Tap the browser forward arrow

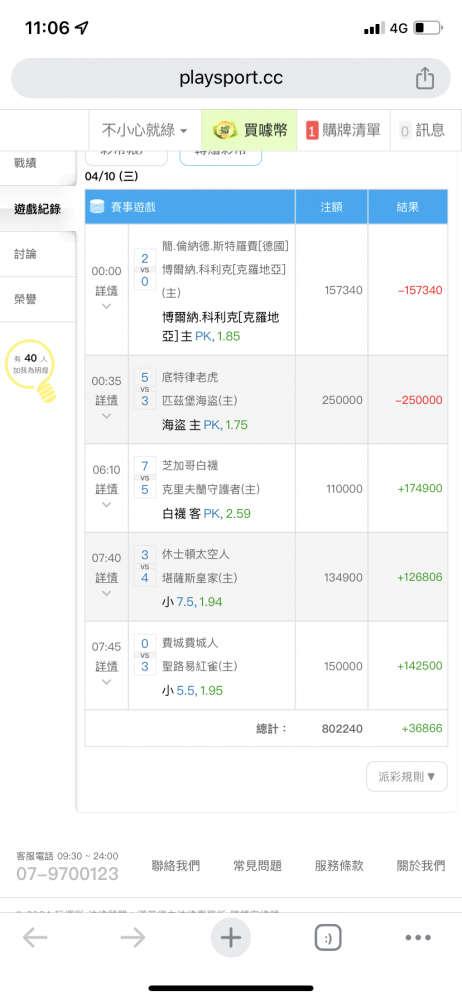tap(133, 938)
